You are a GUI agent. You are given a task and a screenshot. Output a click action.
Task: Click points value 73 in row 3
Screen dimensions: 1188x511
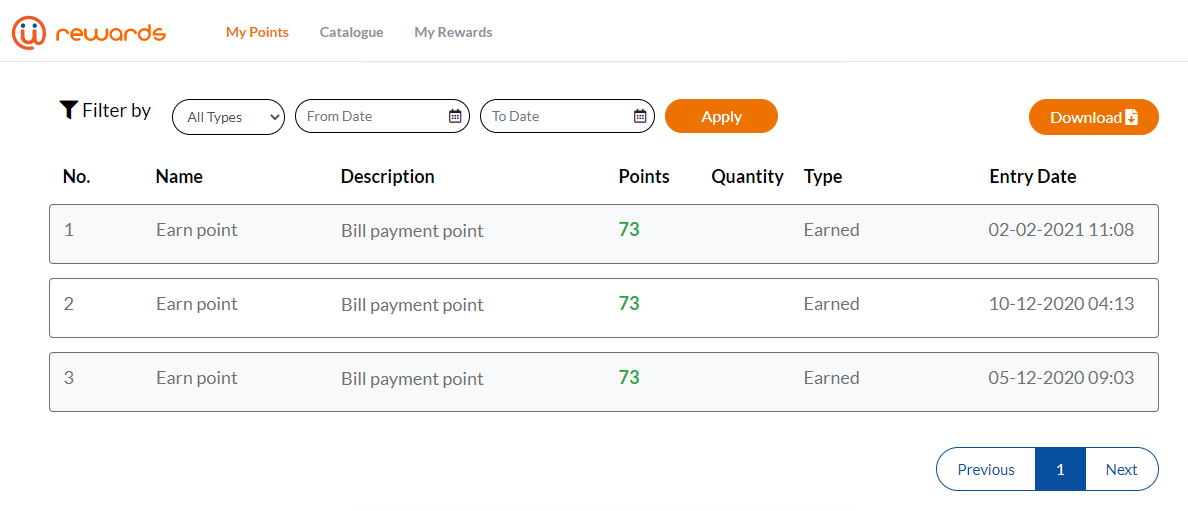tap(629, 378)
